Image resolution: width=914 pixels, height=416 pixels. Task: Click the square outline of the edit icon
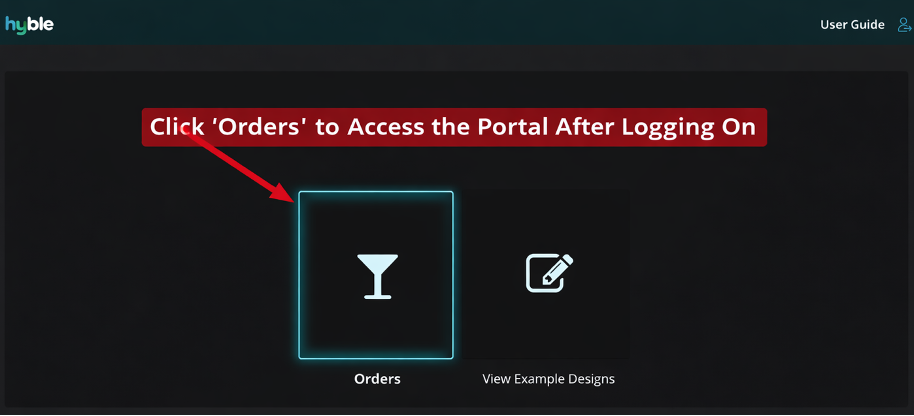pyautogui.click(x=544, y=276)
